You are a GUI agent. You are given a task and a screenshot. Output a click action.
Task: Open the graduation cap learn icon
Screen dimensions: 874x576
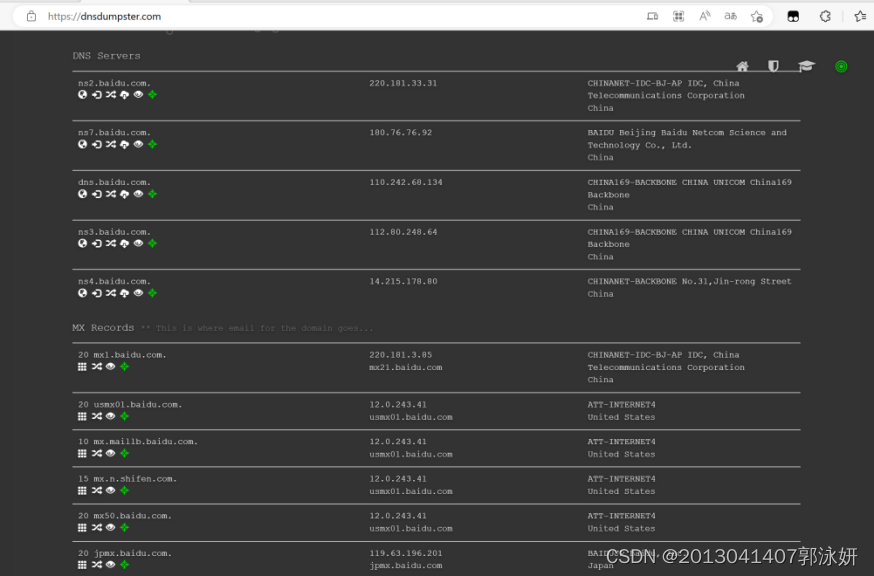click(806, 66)
